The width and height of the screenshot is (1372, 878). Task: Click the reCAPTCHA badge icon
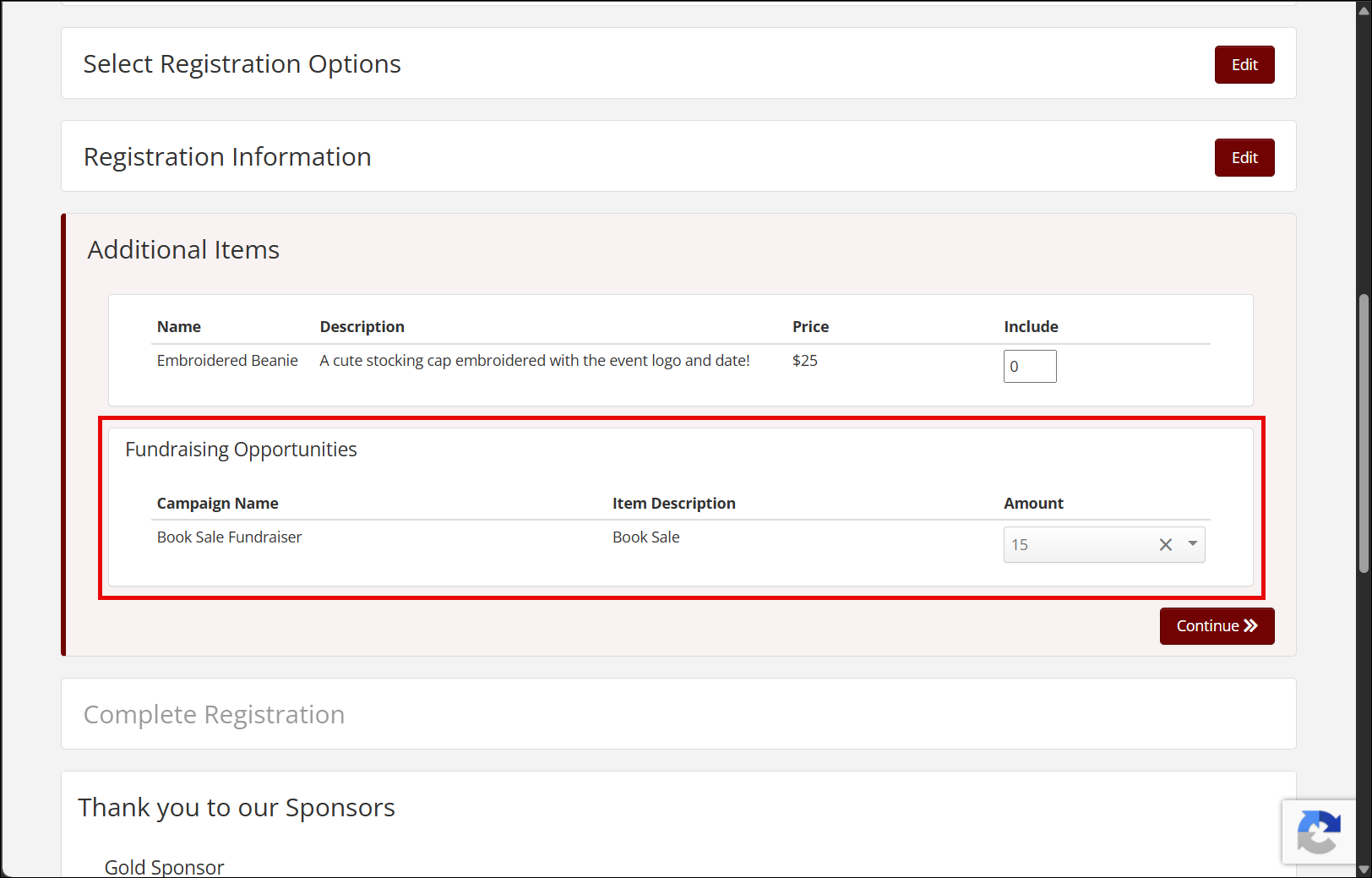(x=1319, y=832)
